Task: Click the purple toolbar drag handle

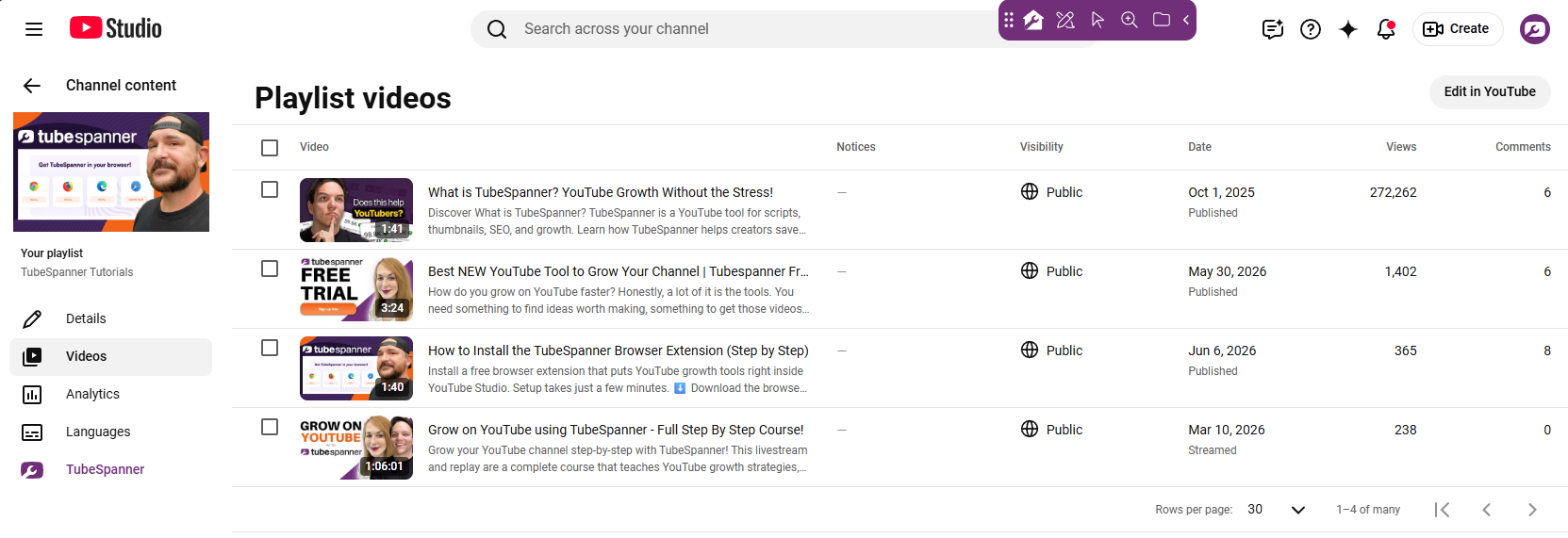Action: 1009,20
